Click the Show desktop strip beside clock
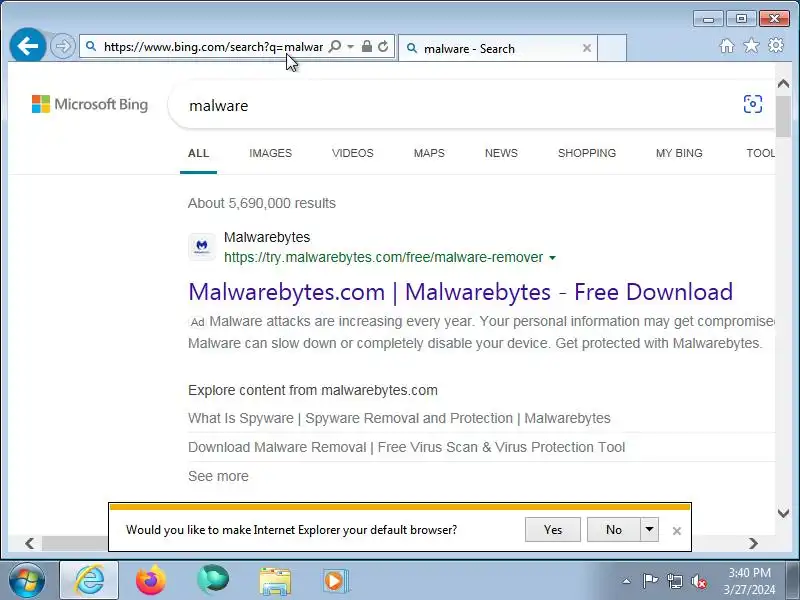Image resolution: width=800 pixels, height=600 pixels. pyautogui.click(x=794, y=581)
